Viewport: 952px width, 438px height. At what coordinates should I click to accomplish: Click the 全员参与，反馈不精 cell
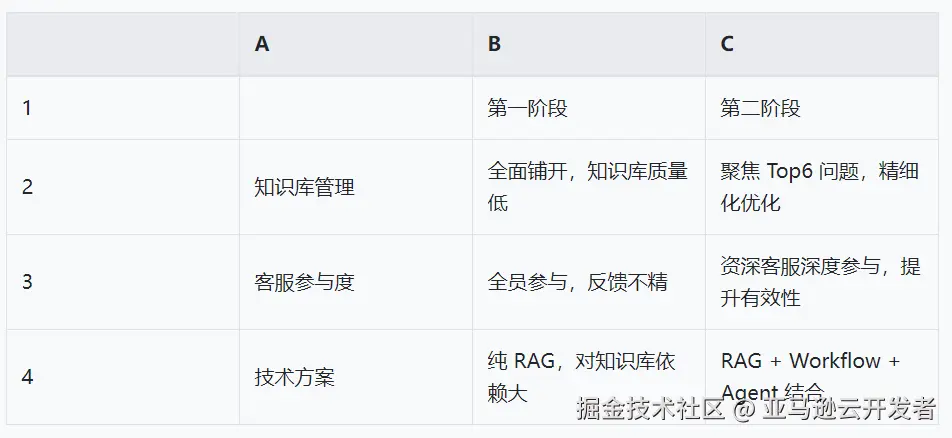589,282
